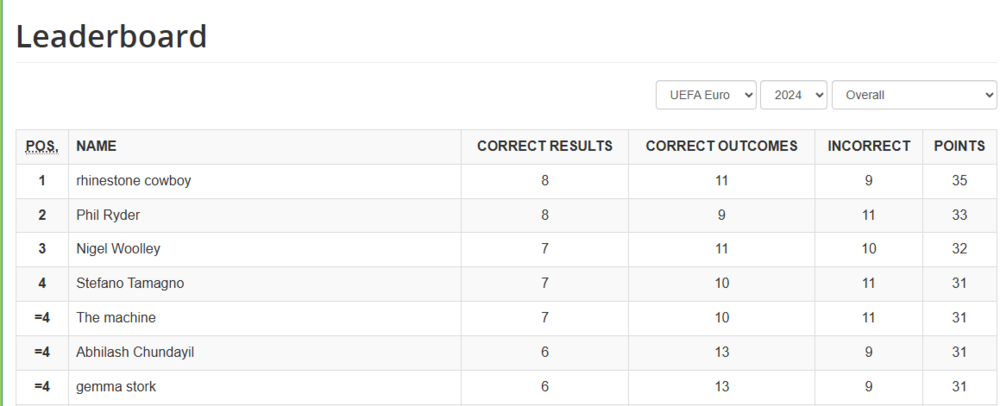This screenshot has height=406, width=1000.
Task: Click on Stefano Tamagno in the table
Action: click(x=130, y=283)
